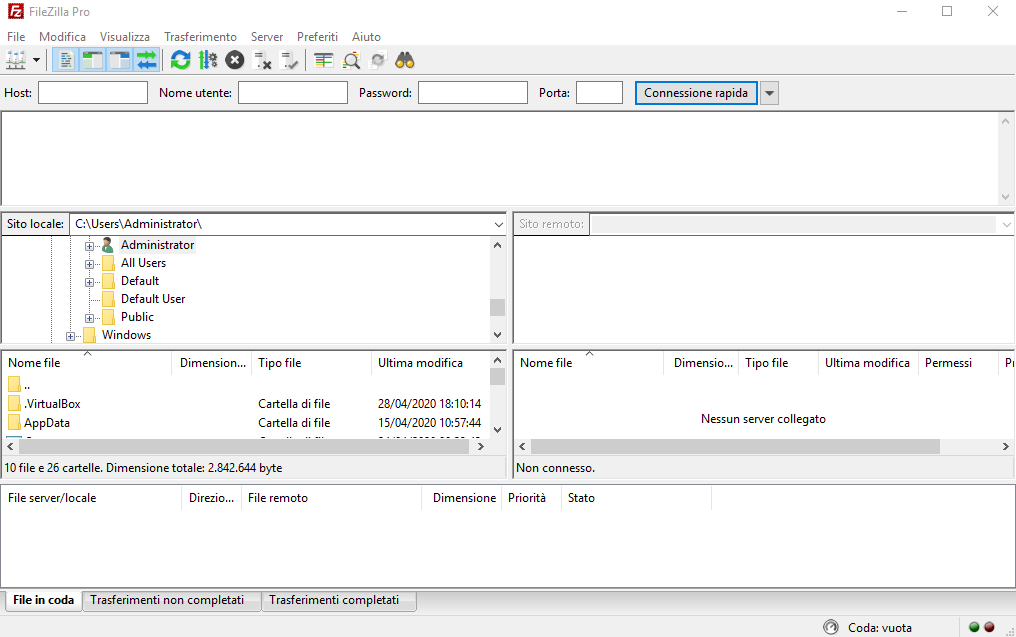The height and width of the screenshot is (637, 1016).
Task: Click the queue status speed icon
Action: pyautogui.click(x=831, y=627)
